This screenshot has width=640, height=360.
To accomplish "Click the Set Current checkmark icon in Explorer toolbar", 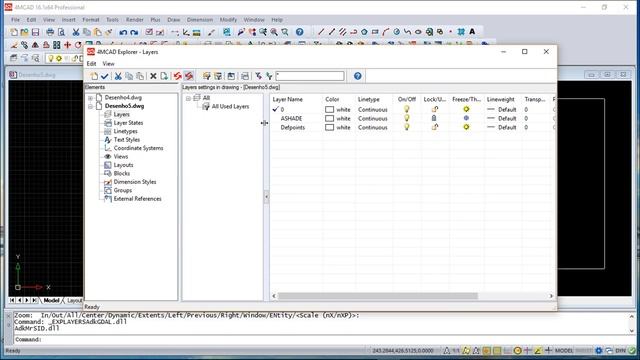I will [x=104, y=76].
